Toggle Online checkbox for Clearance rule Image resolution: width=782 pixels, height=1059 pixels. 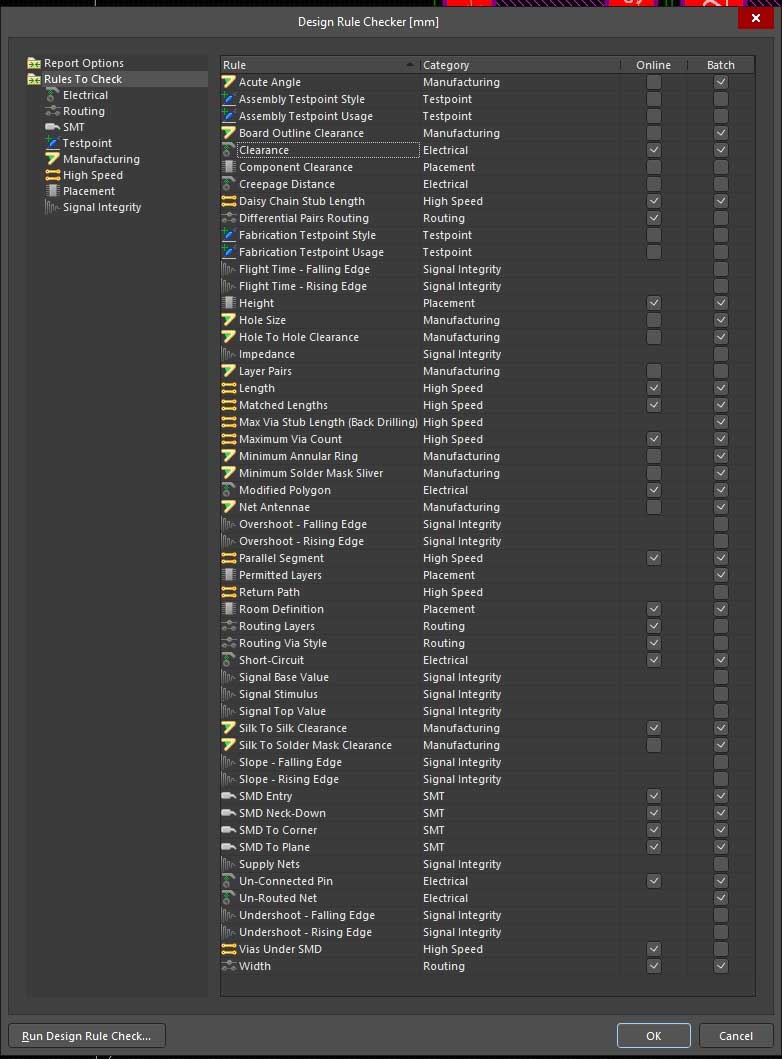coord(654,150)
